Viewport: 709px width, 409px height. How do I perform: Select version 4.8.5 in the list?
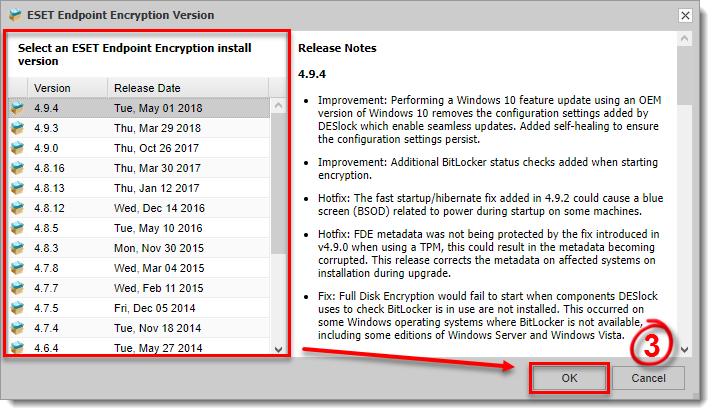(139, 228)
